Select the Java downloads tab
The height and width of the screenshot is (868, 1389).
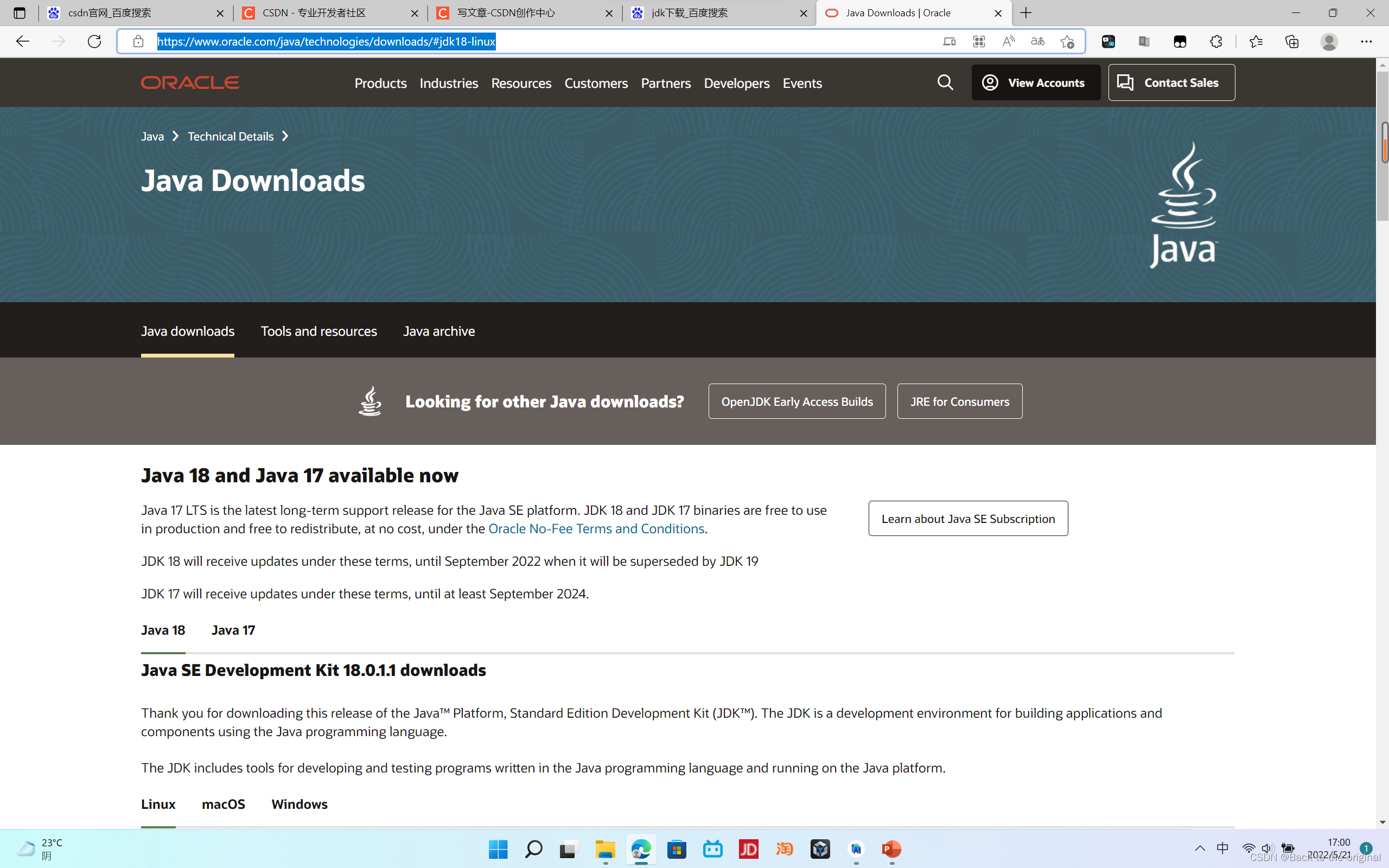point(188,331)
